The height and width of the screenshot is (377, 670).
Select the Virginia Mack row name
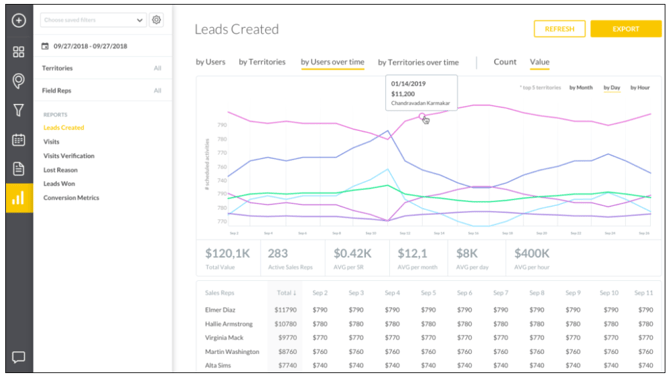(224, 338)
